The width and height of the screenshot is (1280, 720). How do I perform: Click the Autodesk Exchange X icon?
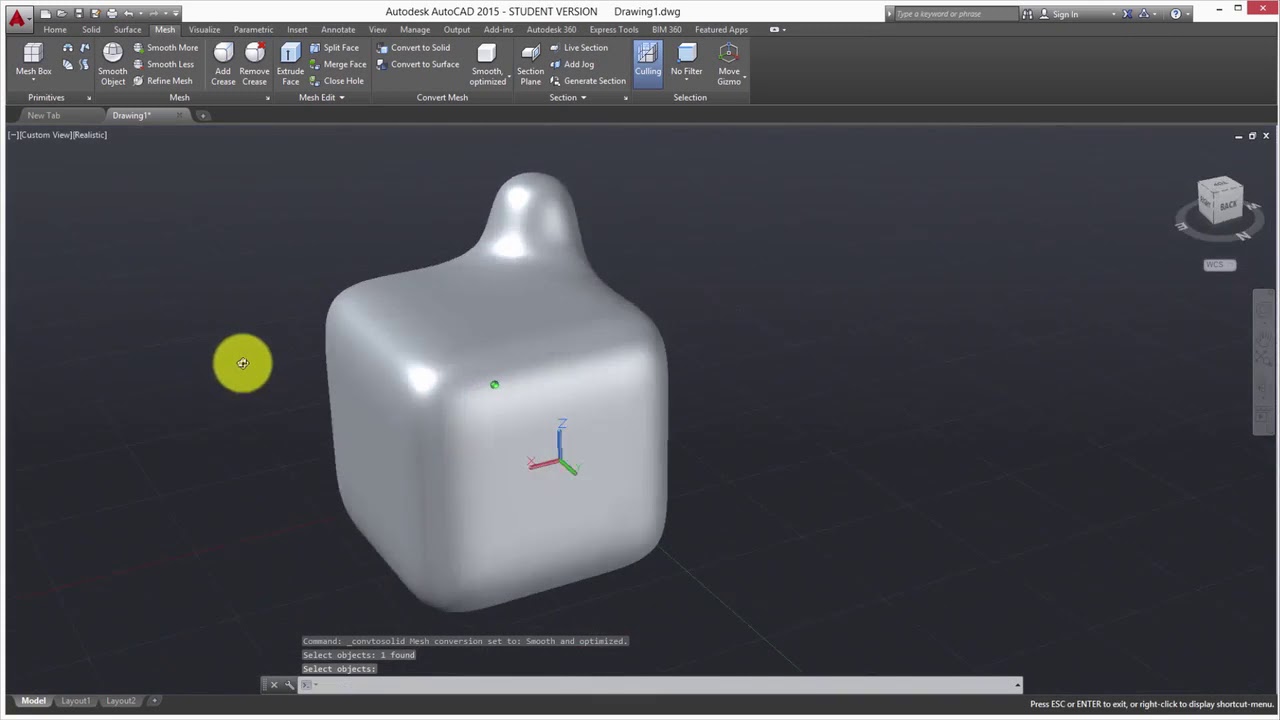click(x=1127, y=14)
